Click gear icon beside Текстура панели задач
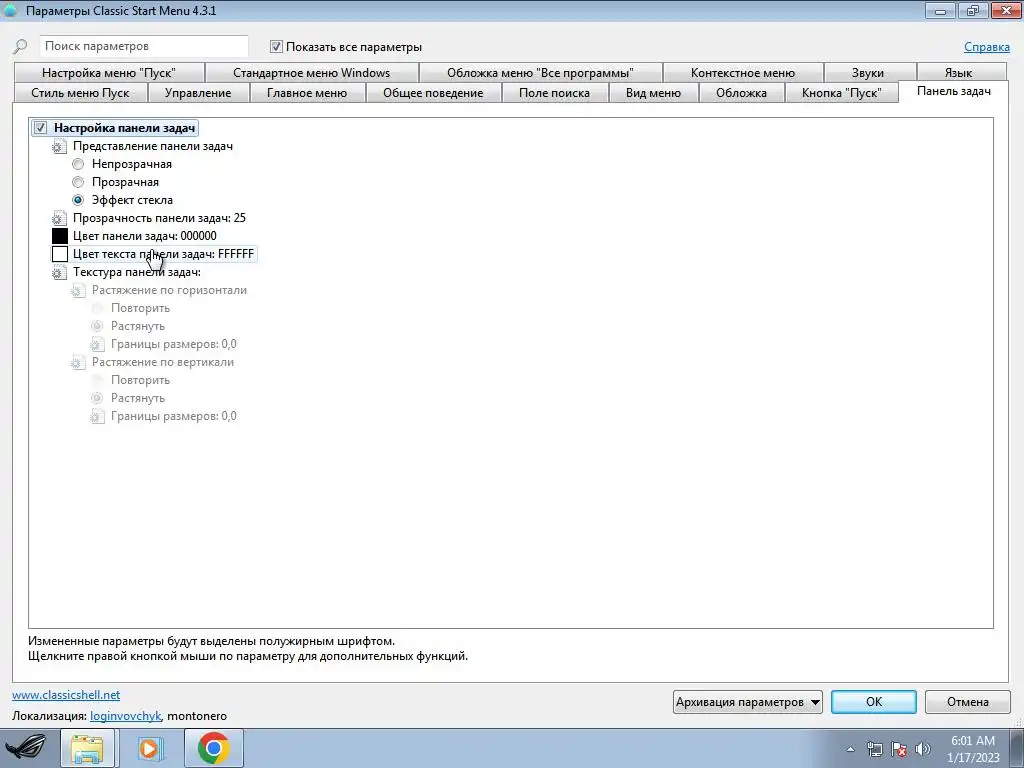This screenshot has width=1024, height=768. click(x=59, y=272)
